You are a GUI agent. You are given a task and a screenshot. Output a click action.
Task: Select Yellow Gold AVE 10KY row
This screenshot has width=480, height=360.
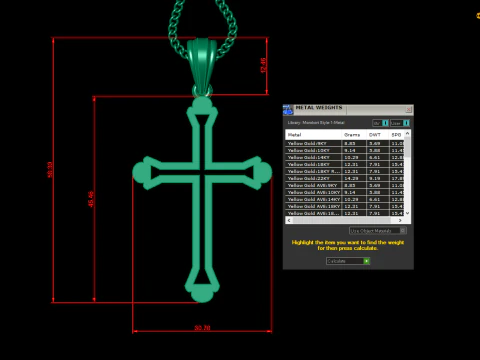point(345,192)
